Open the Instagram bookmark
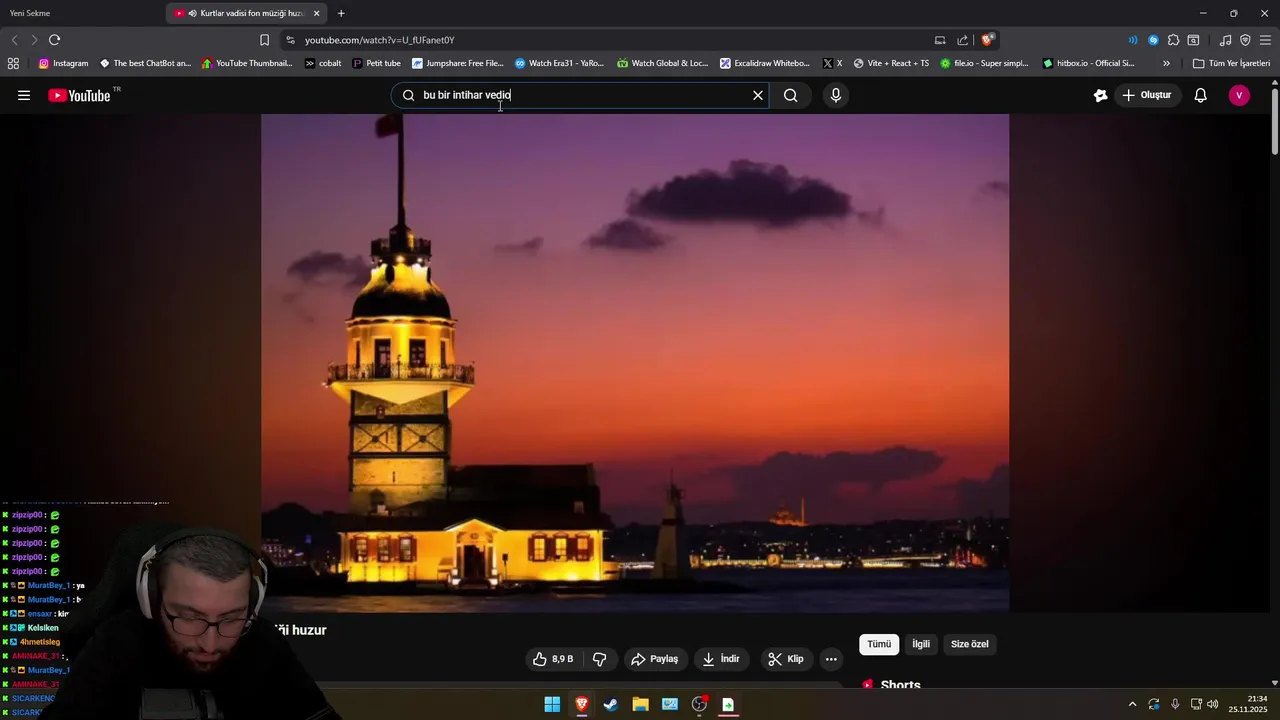Image resolution: width=1280 pixels, height=720 pixels. (x=63, y=63)
